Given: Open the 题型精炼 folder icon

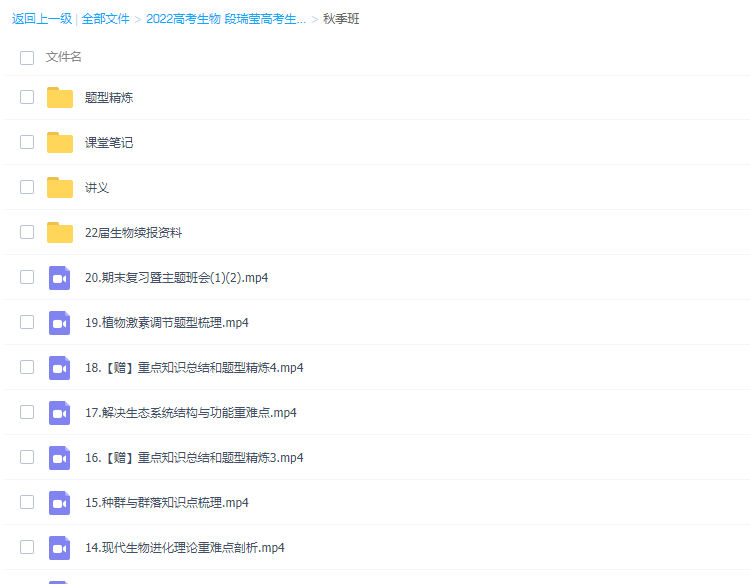Looking at the screenshot, I should point(60,98).
